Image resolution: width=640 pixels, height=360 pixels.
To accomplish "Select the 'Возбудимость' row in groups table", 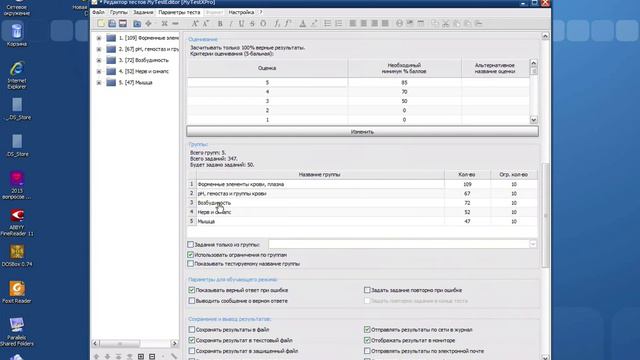I will coord(362,203).
